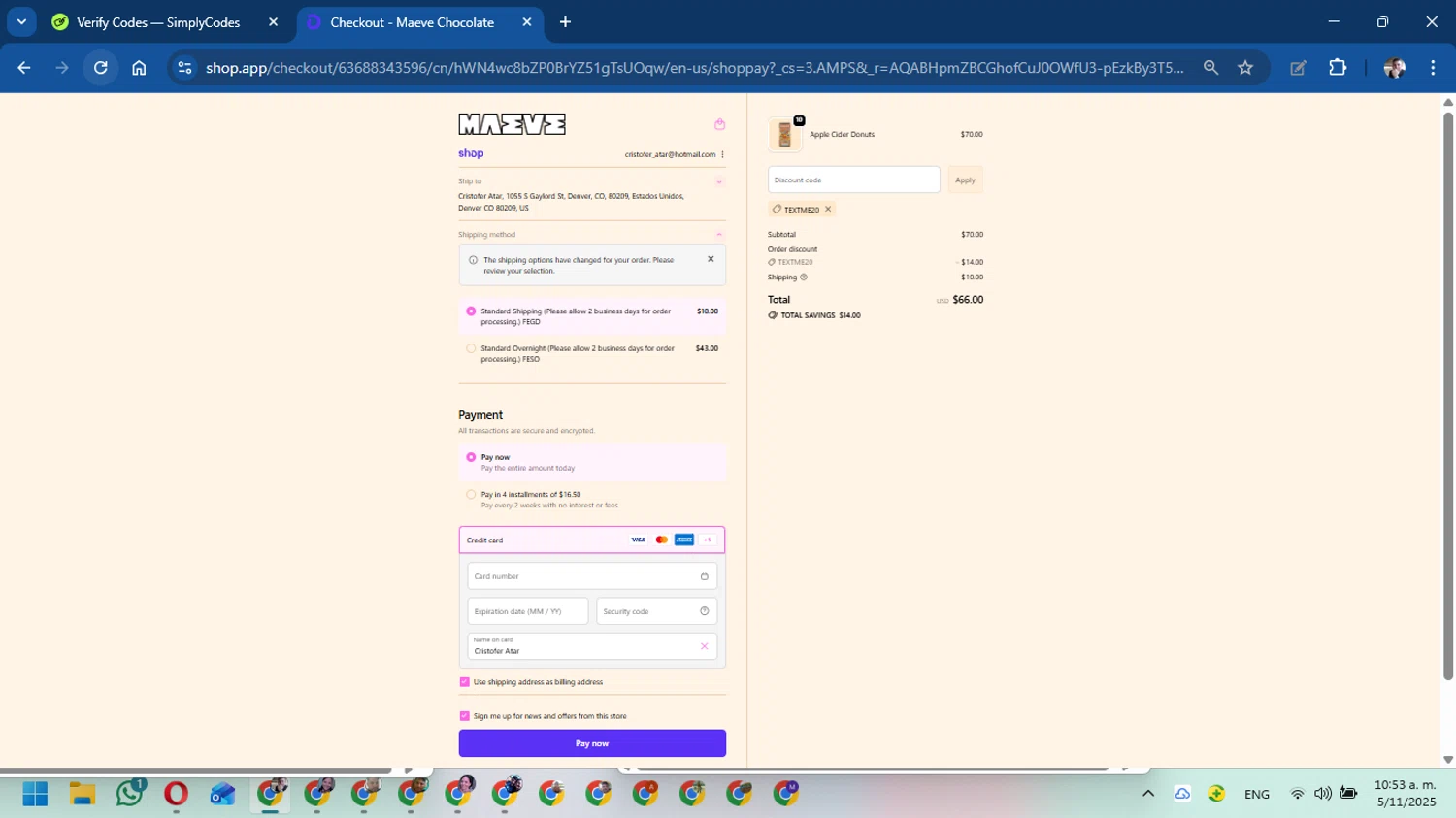Open the shopping bag cart icon

pos(719,124)
